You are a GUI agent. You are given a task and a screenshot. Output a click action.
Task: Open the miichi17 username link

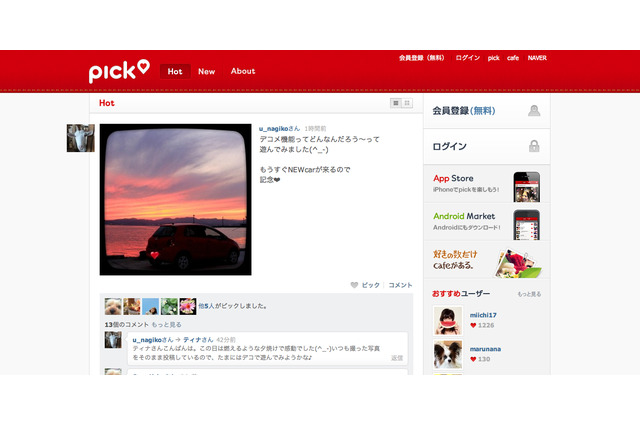[483, 315]
